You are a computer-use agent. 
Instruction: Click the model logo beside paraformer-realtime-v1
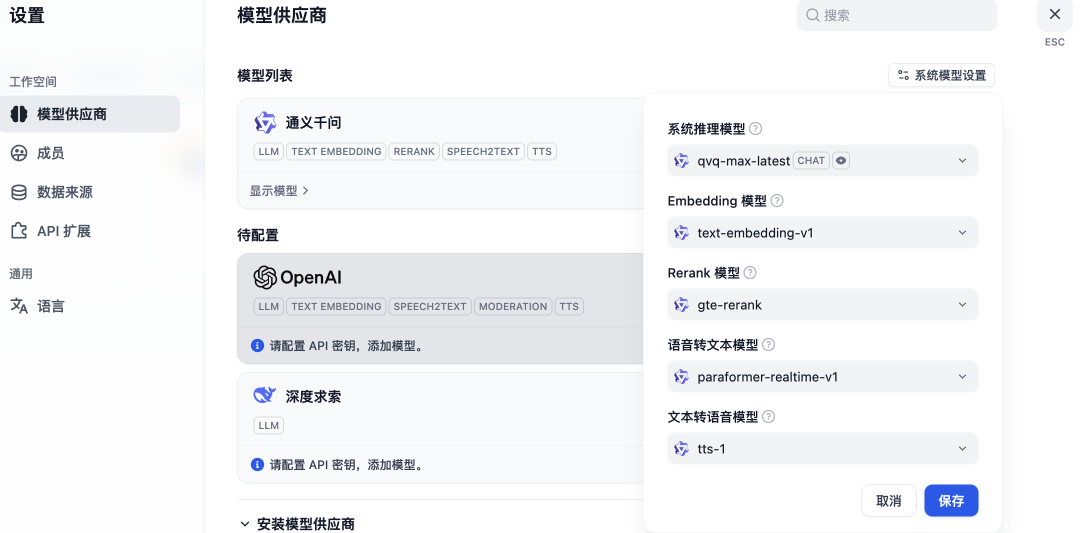click(681, 377)
